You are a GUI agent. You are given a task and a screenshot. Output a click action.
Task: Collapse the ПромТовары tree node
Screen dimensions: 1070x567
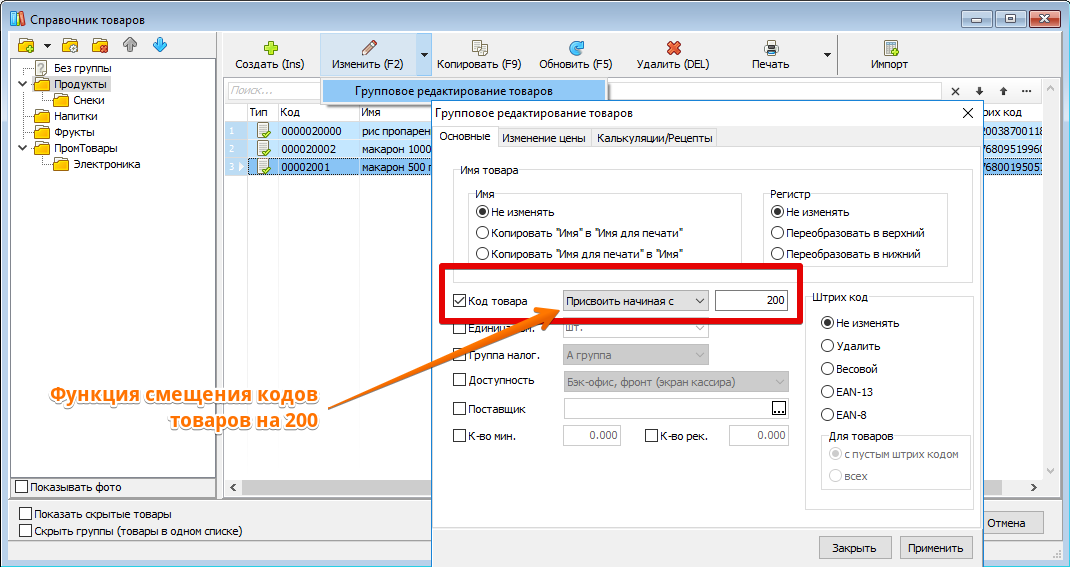[23, 148]
